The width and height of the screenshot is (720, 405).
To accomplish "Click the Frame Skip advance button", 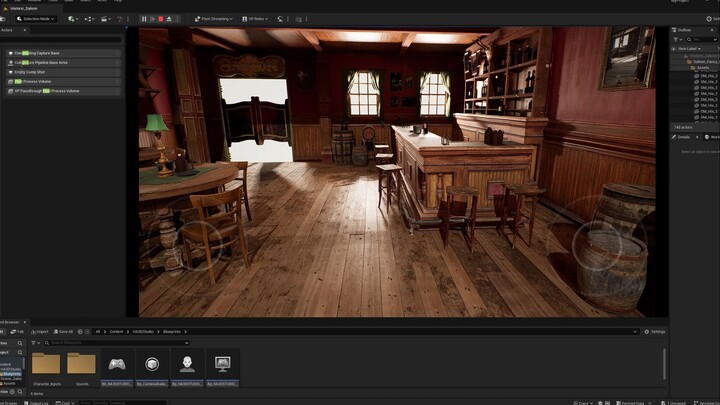I will (152, 18).
